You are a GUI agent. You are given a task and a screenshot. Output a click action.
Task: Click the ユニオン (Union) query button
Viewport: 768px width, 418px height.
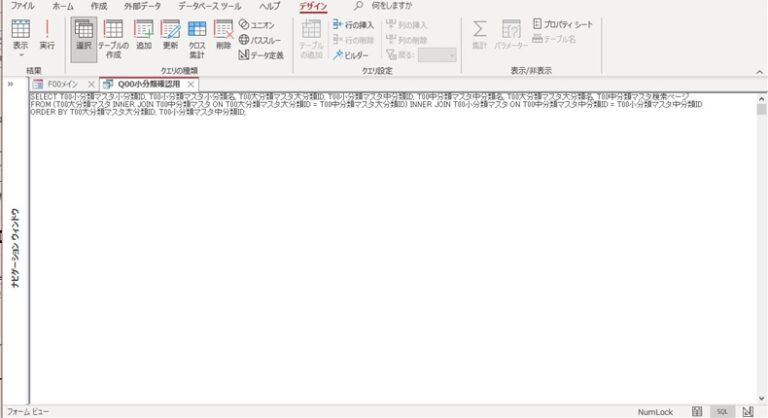point(257,24)
